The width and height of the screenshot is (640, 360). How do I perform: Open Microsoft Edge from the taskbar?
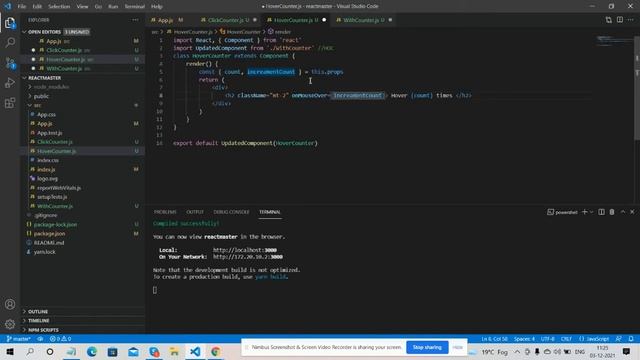tap(91, 351)
